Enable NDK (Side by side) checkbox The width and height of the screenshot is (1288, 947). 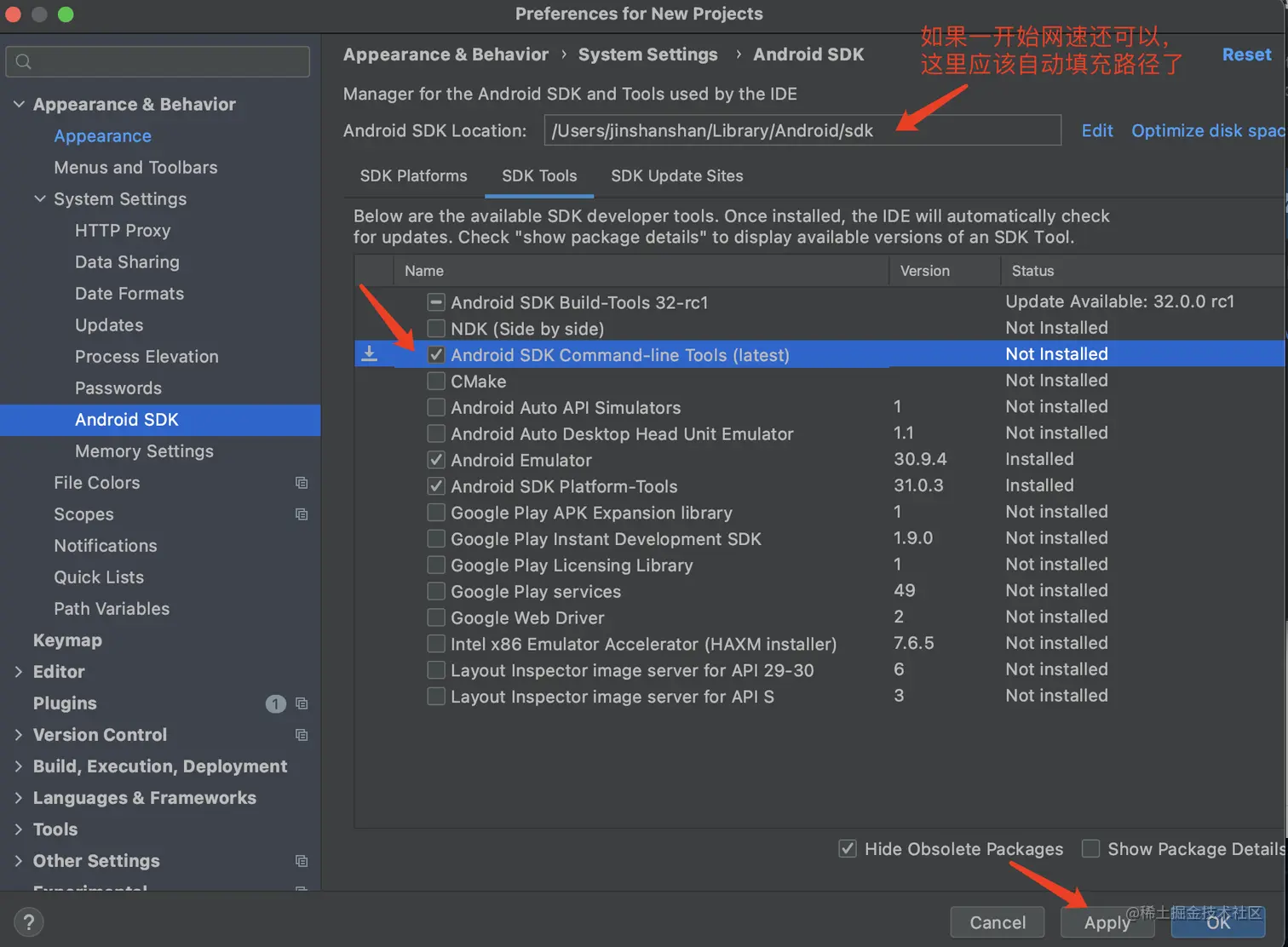436,329
